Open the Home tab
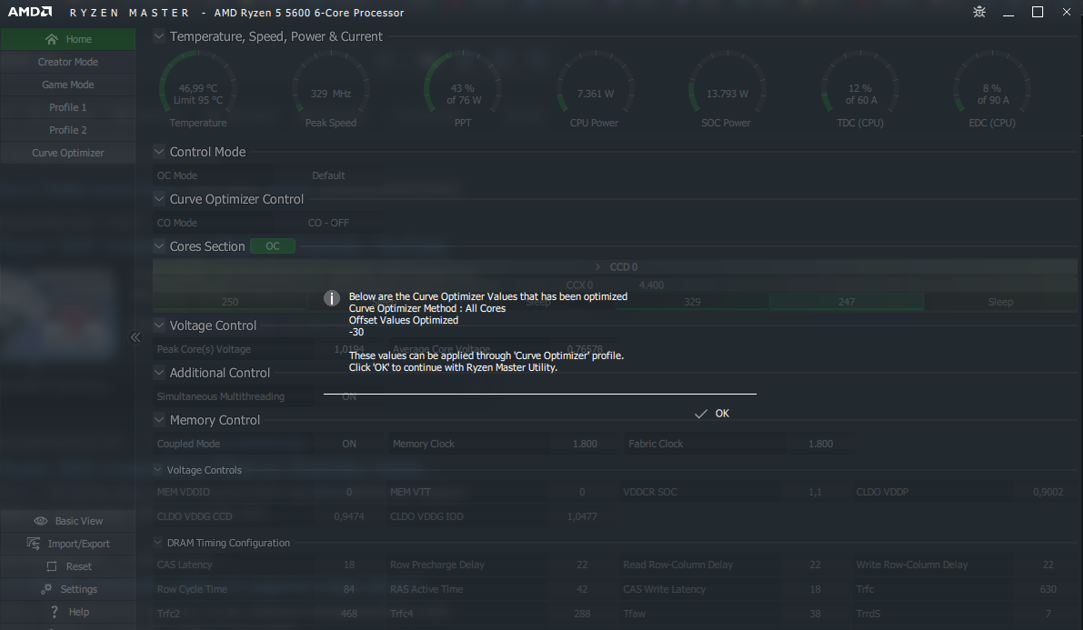This screenshot has height=630, width=1083. [x=68, y=39]
